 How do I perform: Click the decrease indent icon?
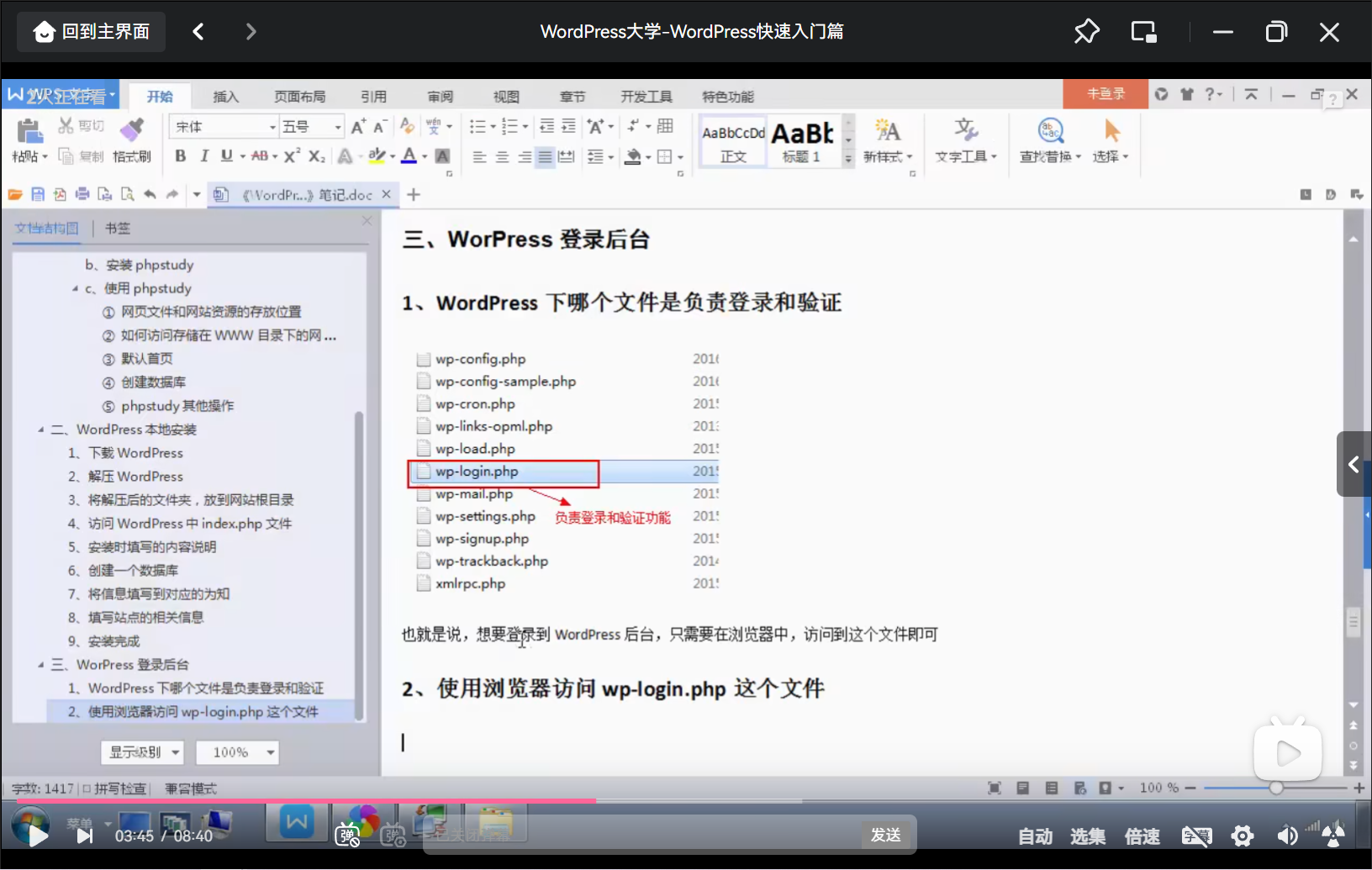point(546,126)
